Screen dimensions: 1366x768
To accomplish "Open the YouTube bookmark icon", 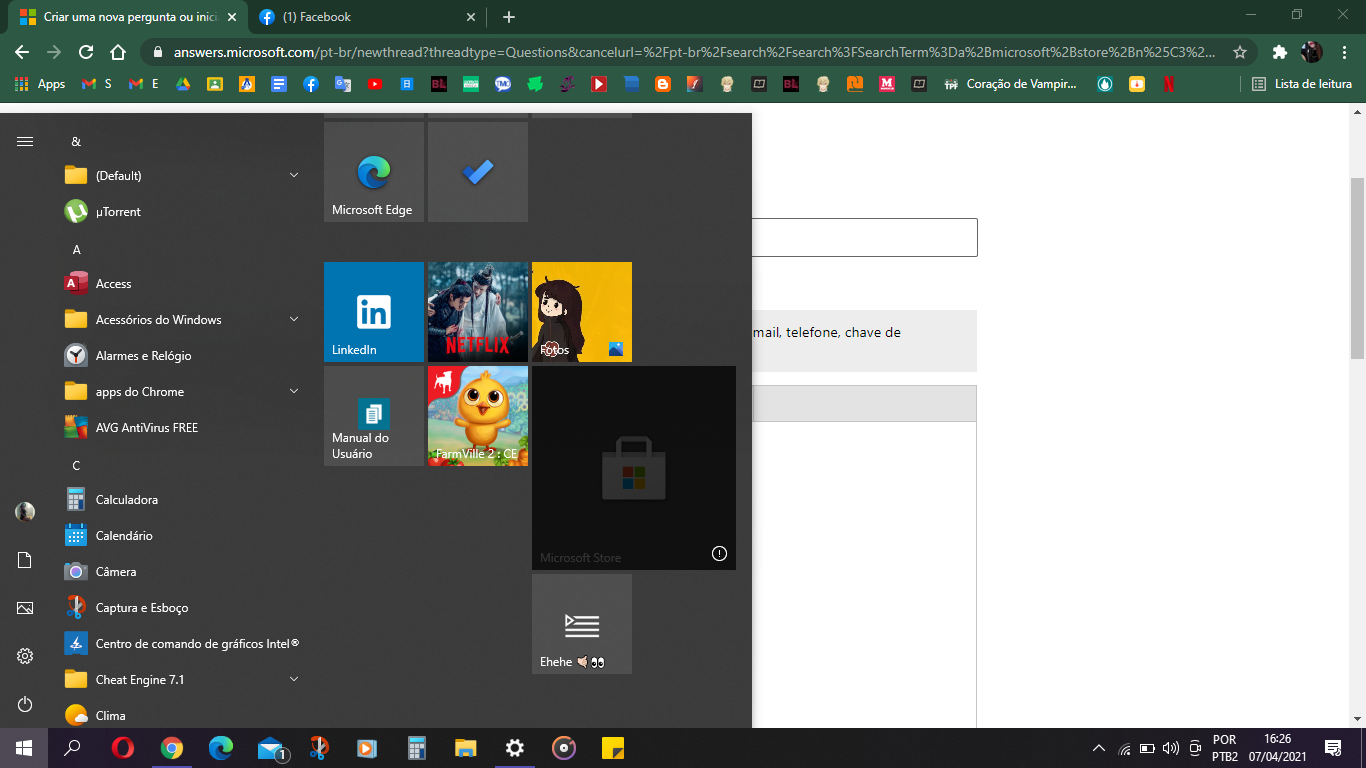I will [374, 84].
